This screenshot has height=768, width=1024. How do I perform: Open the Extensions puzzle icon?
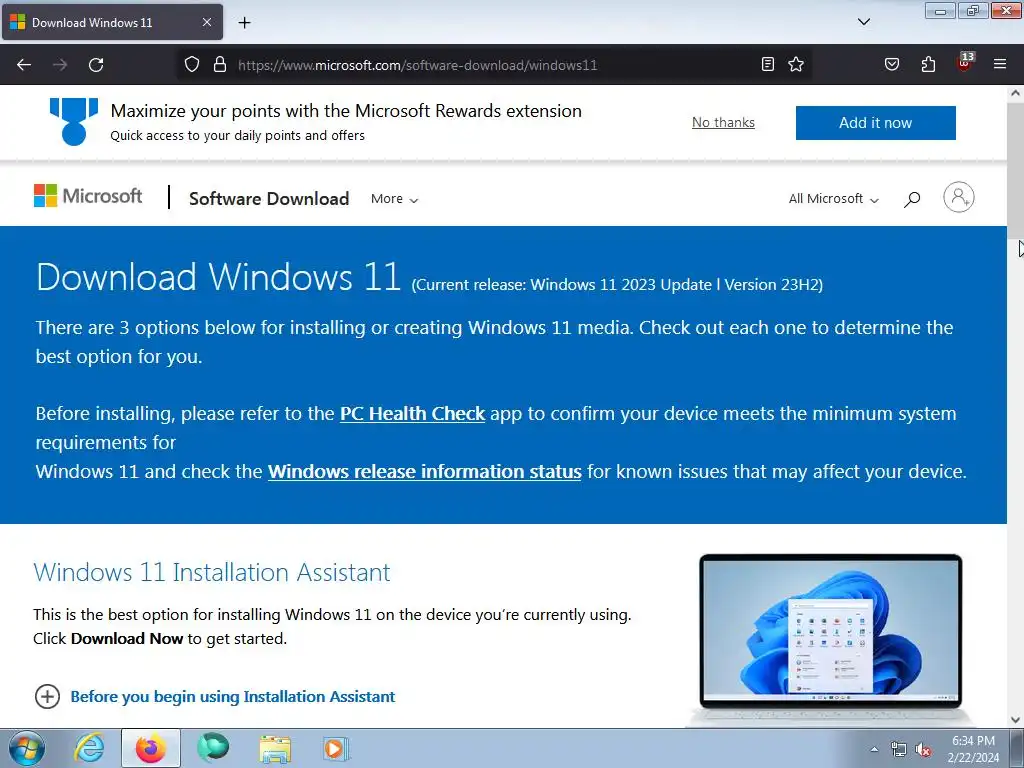click(x=928, y=64)
